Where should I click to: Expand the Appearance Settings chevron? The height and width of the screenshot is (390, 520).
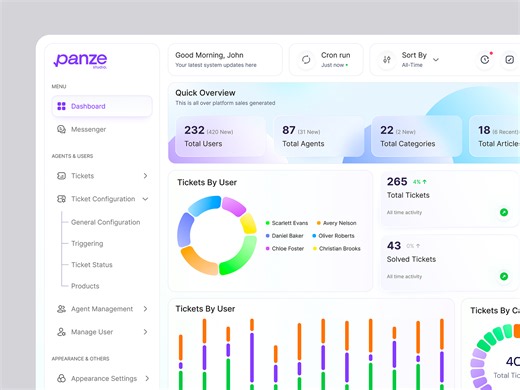tap(147, 378)
